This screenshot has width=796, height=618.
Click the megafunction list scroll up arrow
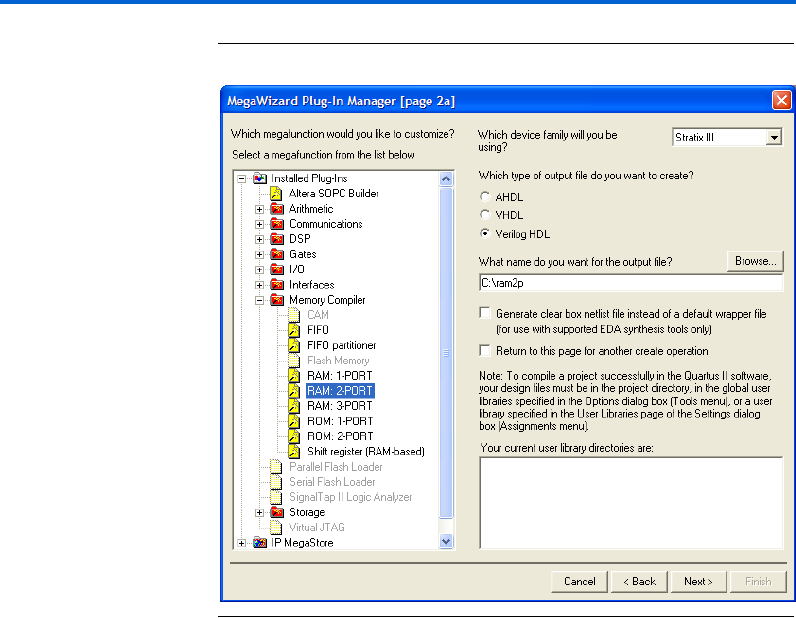(446, 179)
